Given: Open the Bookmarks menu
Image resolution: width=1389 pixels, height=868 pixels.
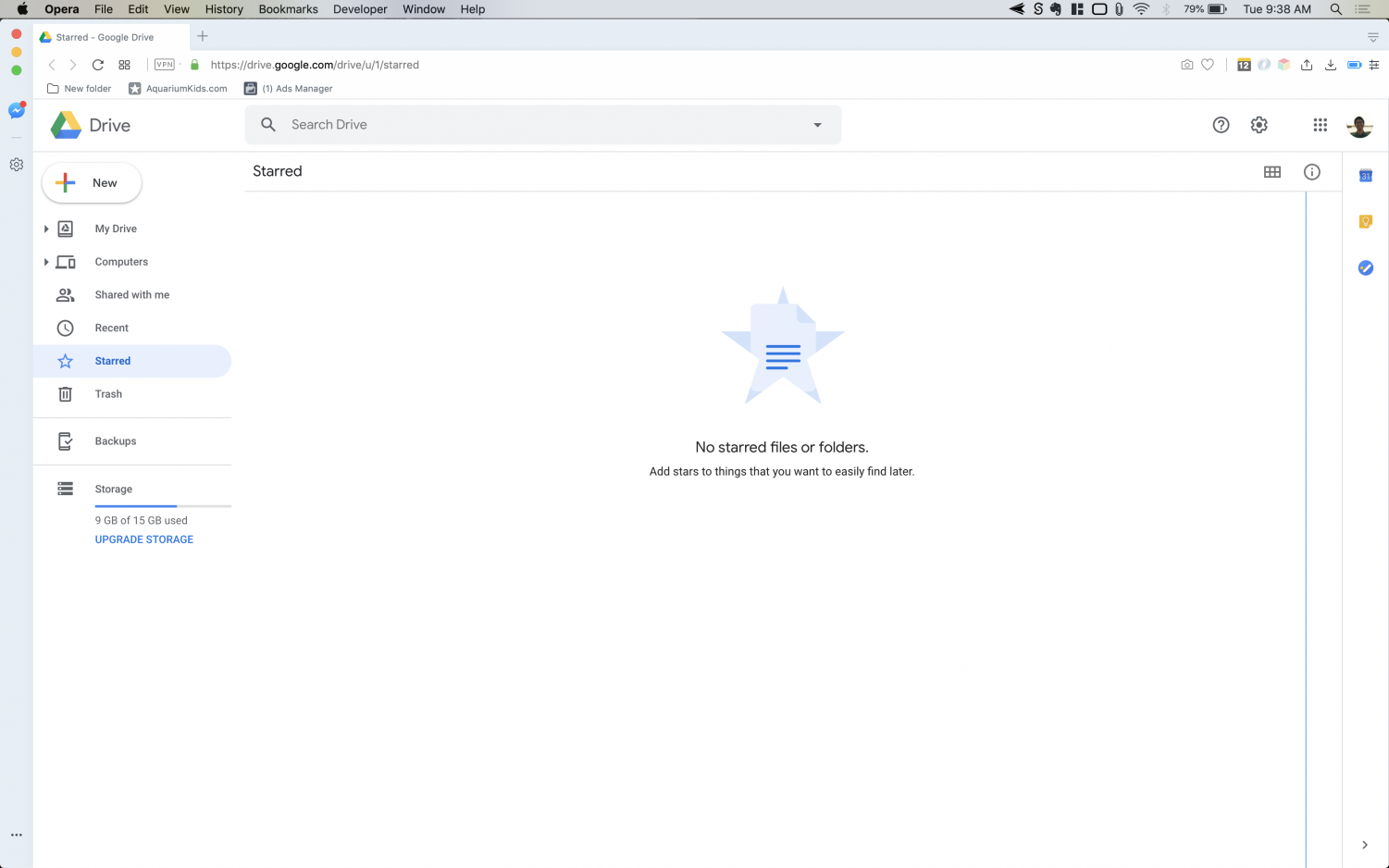Looking at the screenshot, I should (x=288, y=9).
